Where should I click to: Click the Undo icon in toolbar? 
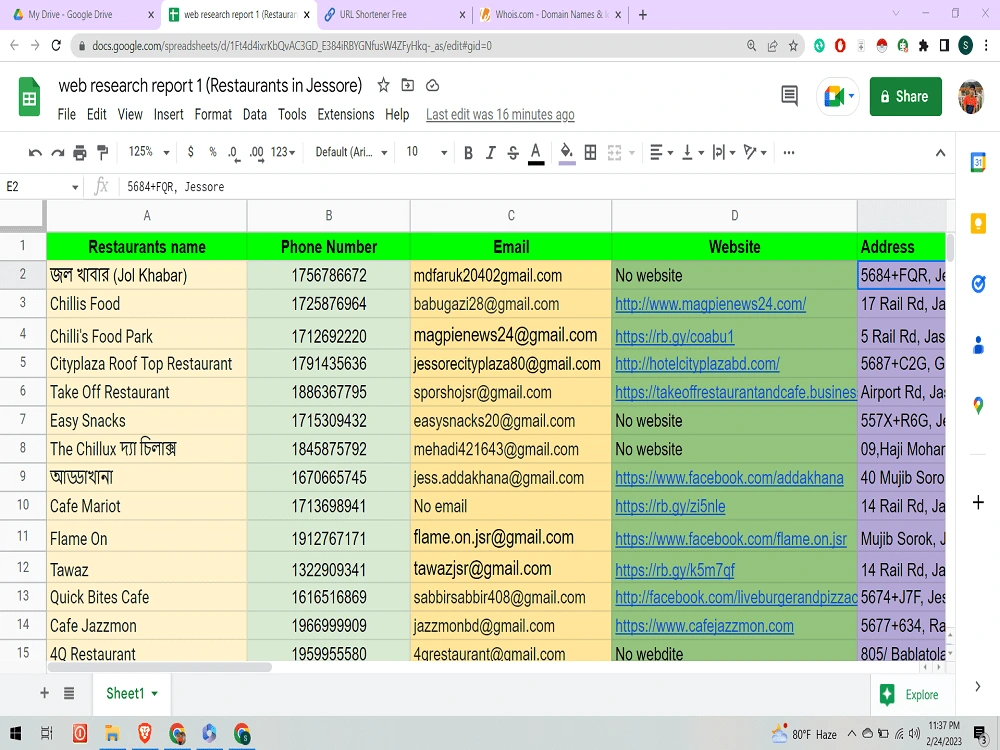(35, 152)
